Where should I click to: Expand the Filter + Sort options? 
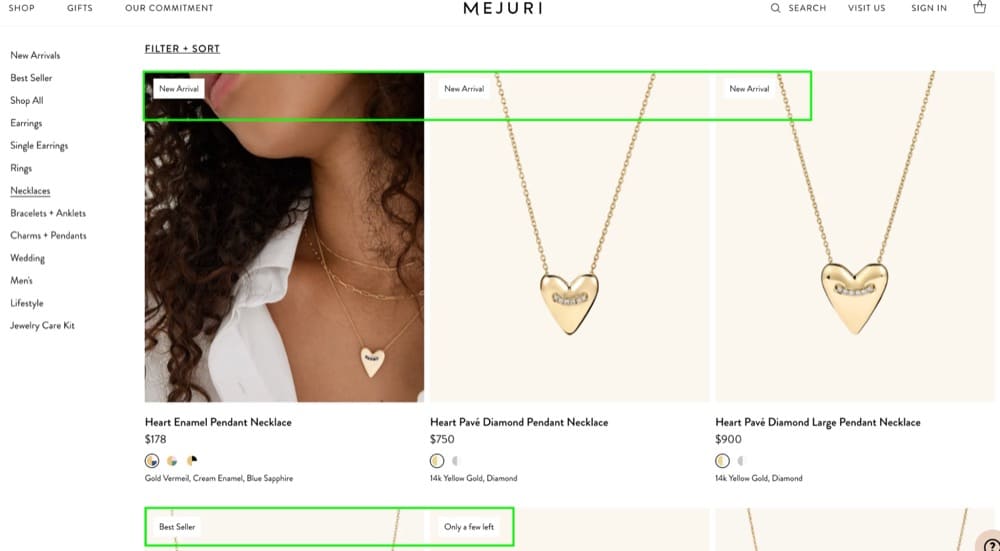(182, 49)
